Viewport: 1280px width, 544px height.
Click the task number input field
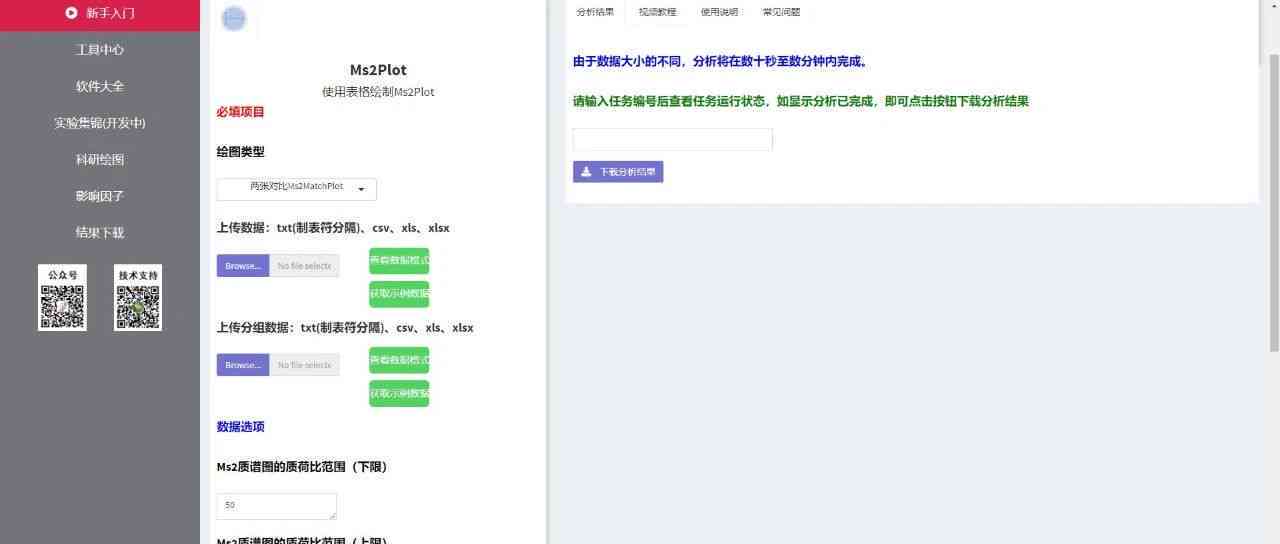pos(673,140)
